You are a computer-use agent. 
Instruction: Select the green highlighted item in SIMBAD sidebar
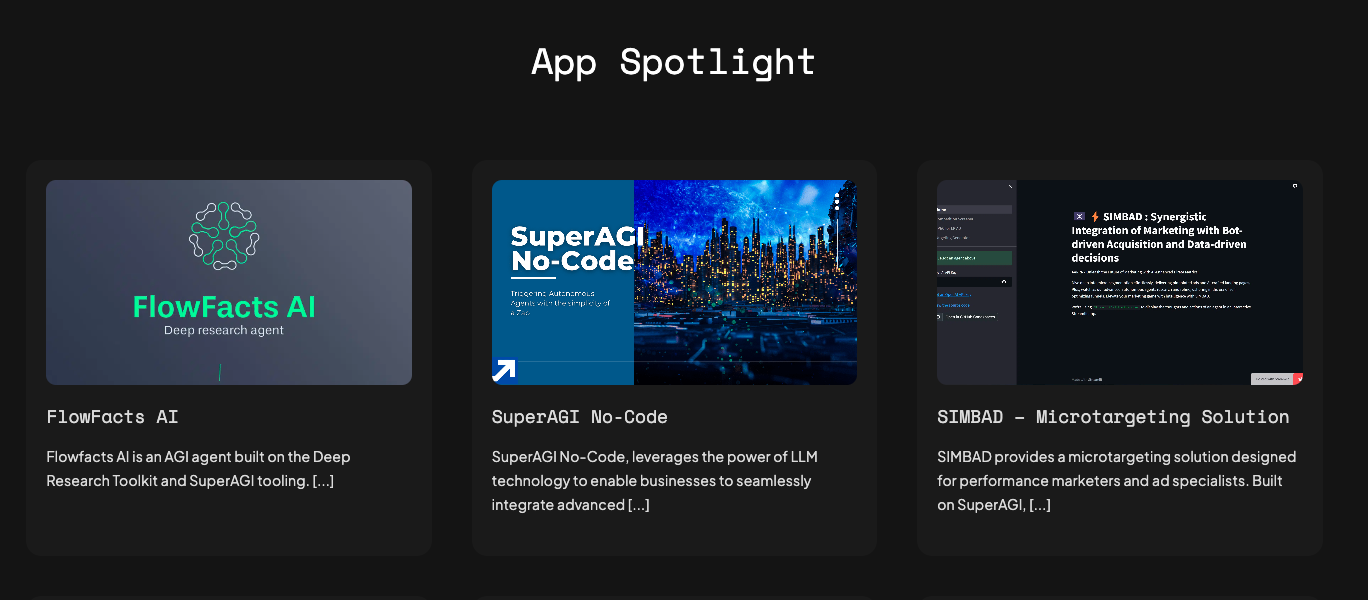click(974, 258)
